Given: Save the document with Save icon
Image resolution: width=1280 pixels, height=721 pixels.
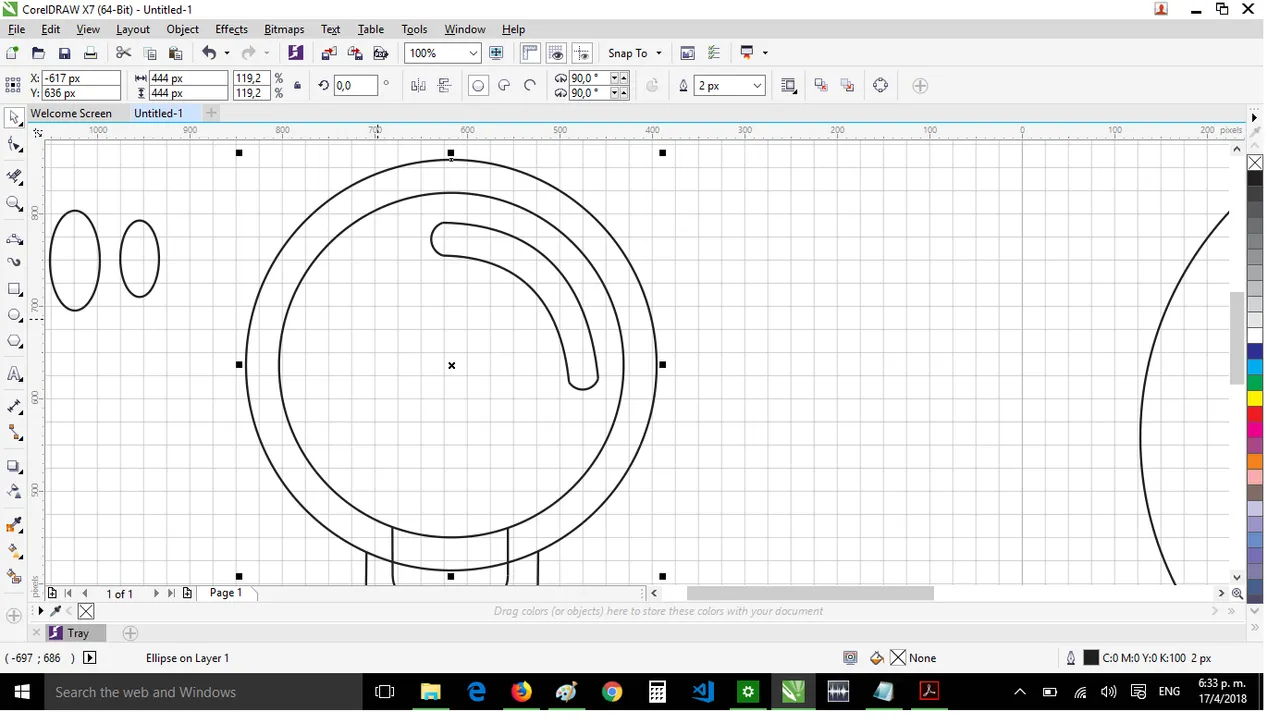Looking at the screenshot, I should pyautogui.click(x=64, y=53).
